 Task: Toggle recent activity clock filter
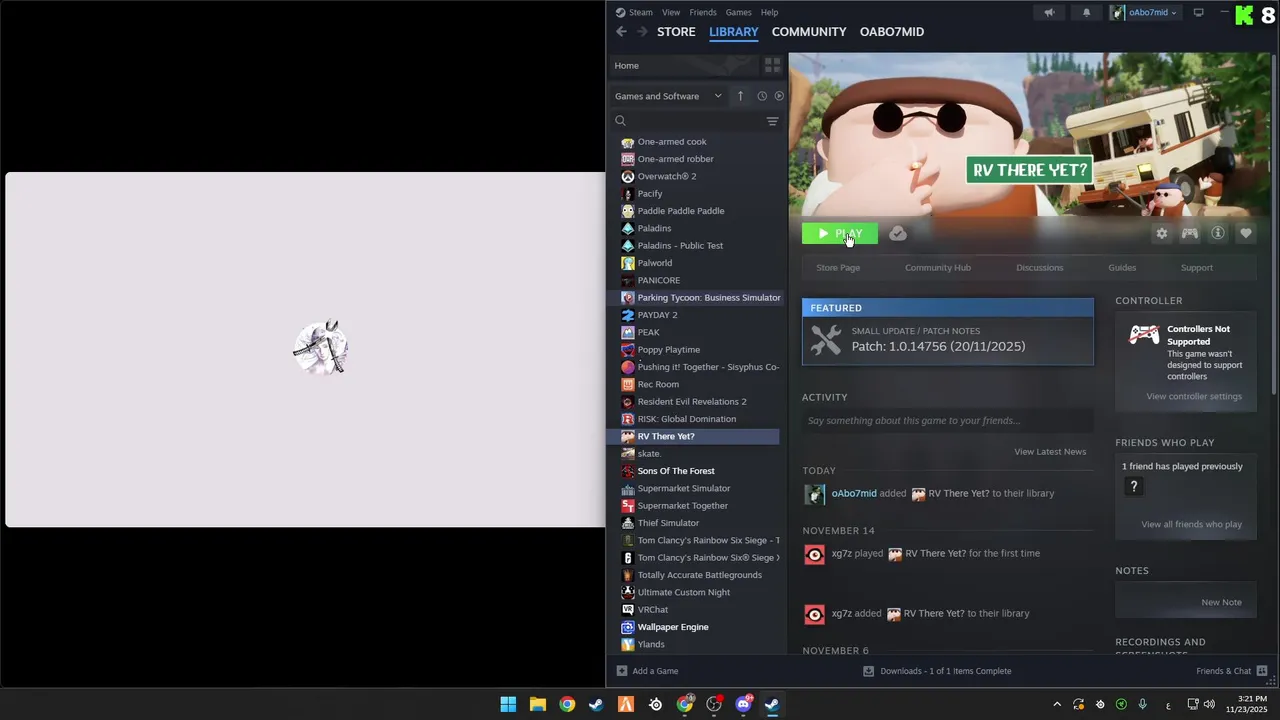point(762,96)
